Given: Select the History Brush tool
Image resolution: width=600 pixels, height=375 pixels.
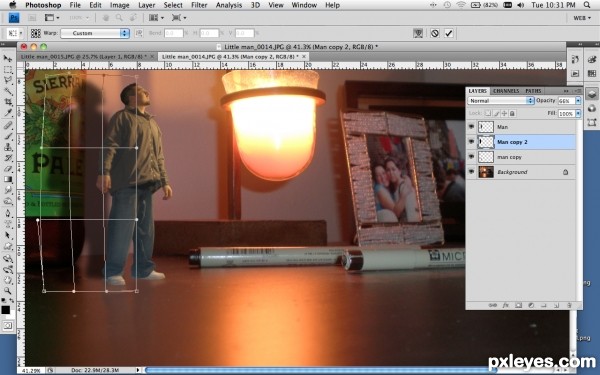Looking at the screenshot, I should coord(7,158).
